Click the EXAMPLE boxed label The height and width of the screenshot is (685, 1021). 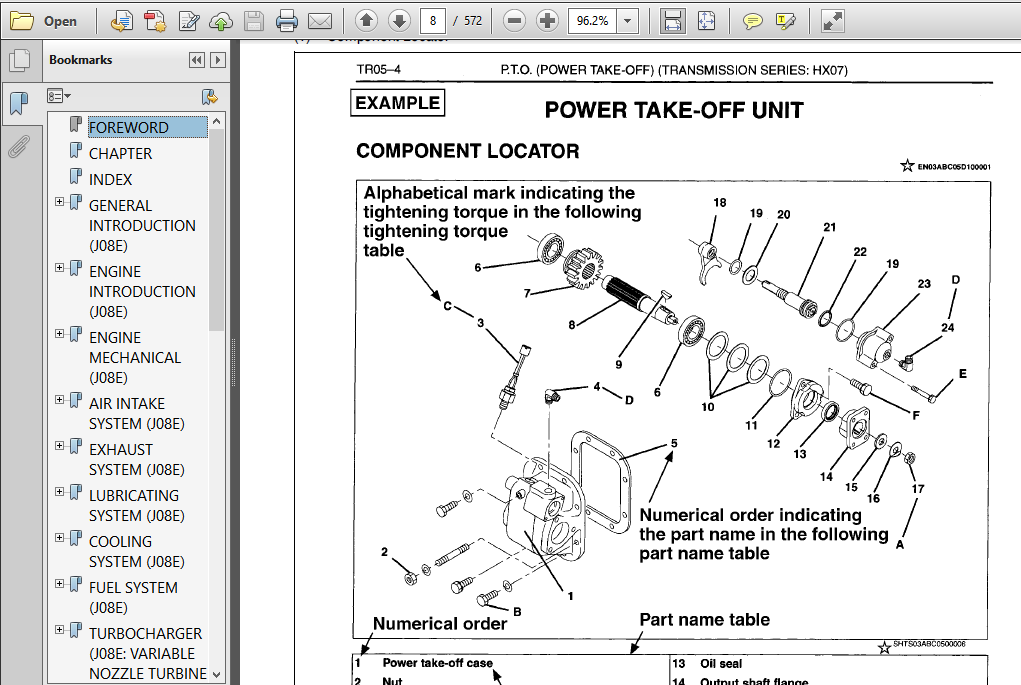(397, 103)
